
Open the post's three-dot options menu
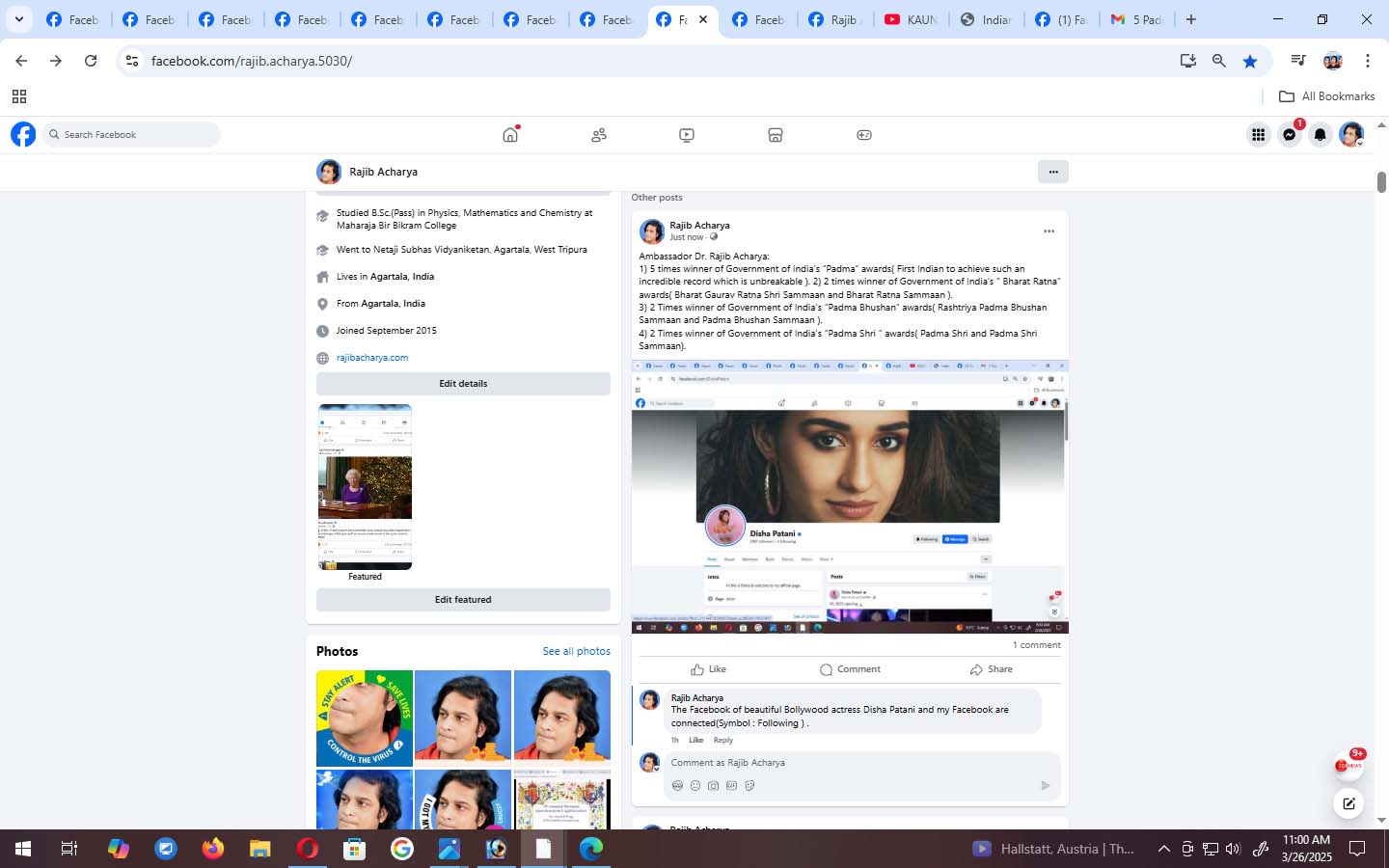coord(1049,231)
